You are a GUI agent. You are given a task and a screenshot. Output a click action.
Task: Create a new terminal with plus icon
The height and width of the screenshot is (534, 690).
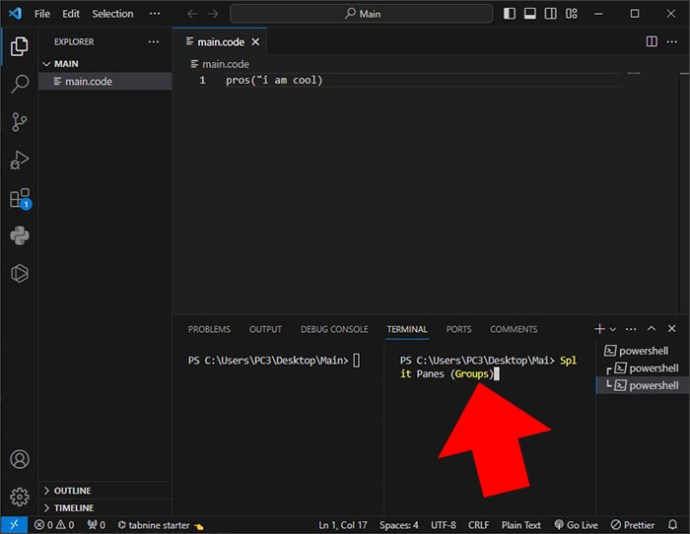pos(599,329)
